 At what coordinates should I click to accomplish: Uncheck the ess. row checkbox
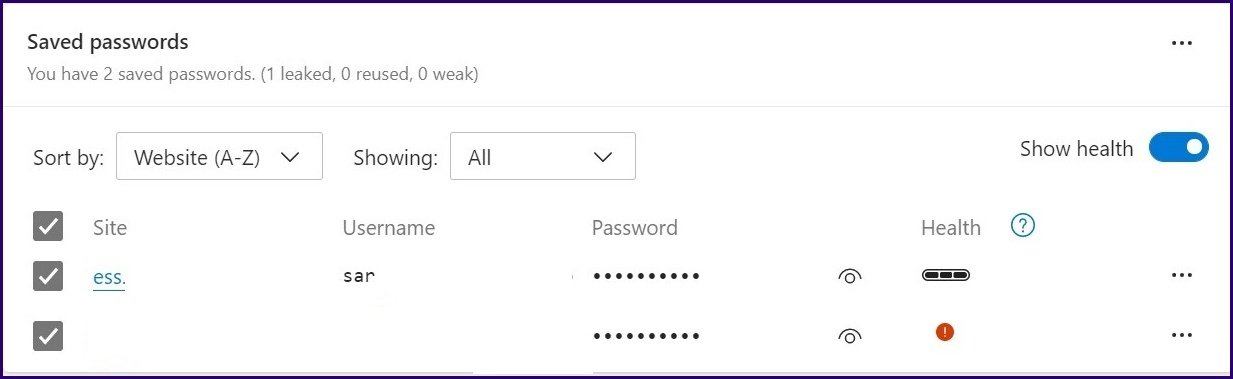[48, 276]
